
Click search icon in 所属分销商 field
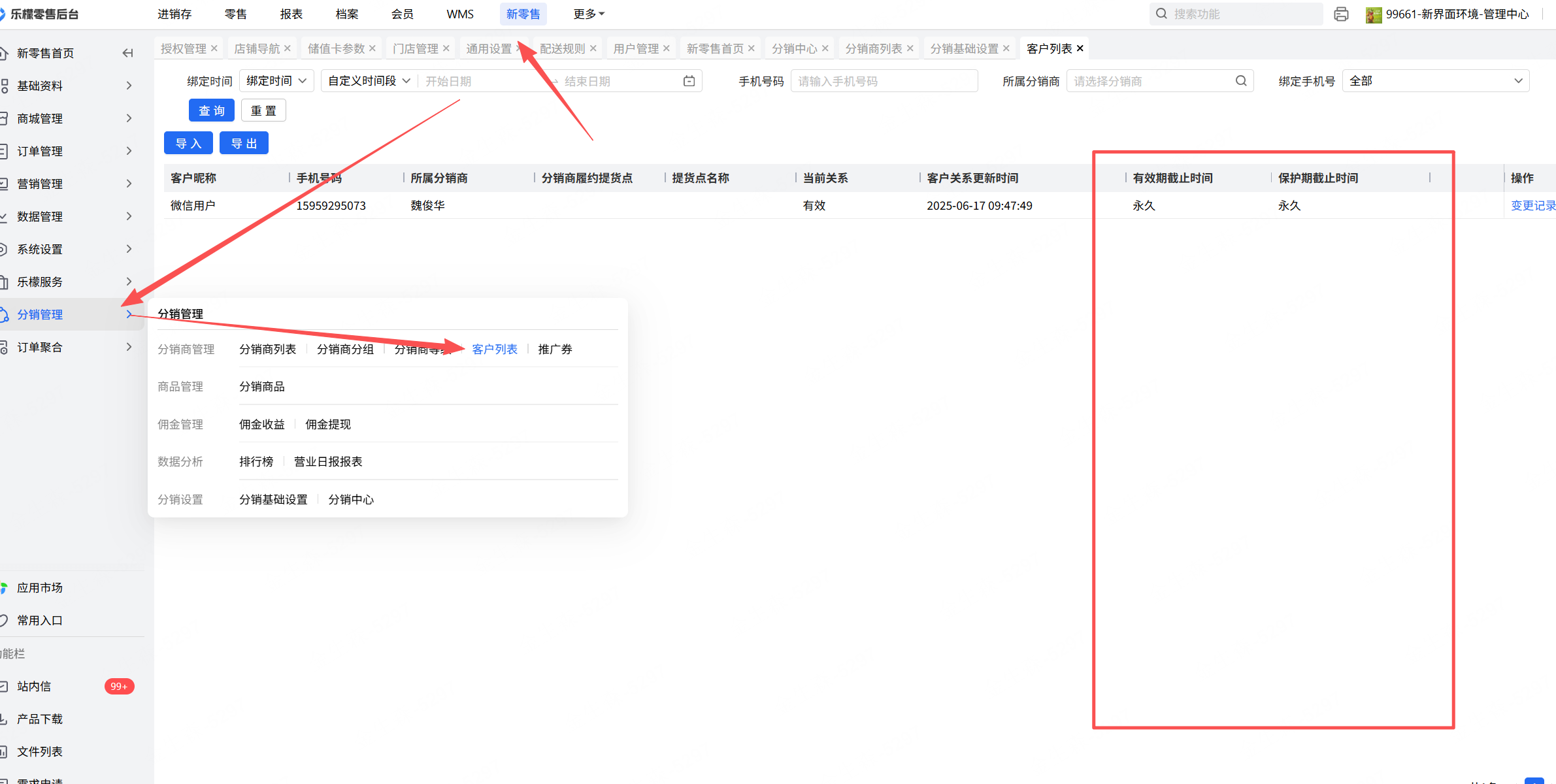[1240, 81]
